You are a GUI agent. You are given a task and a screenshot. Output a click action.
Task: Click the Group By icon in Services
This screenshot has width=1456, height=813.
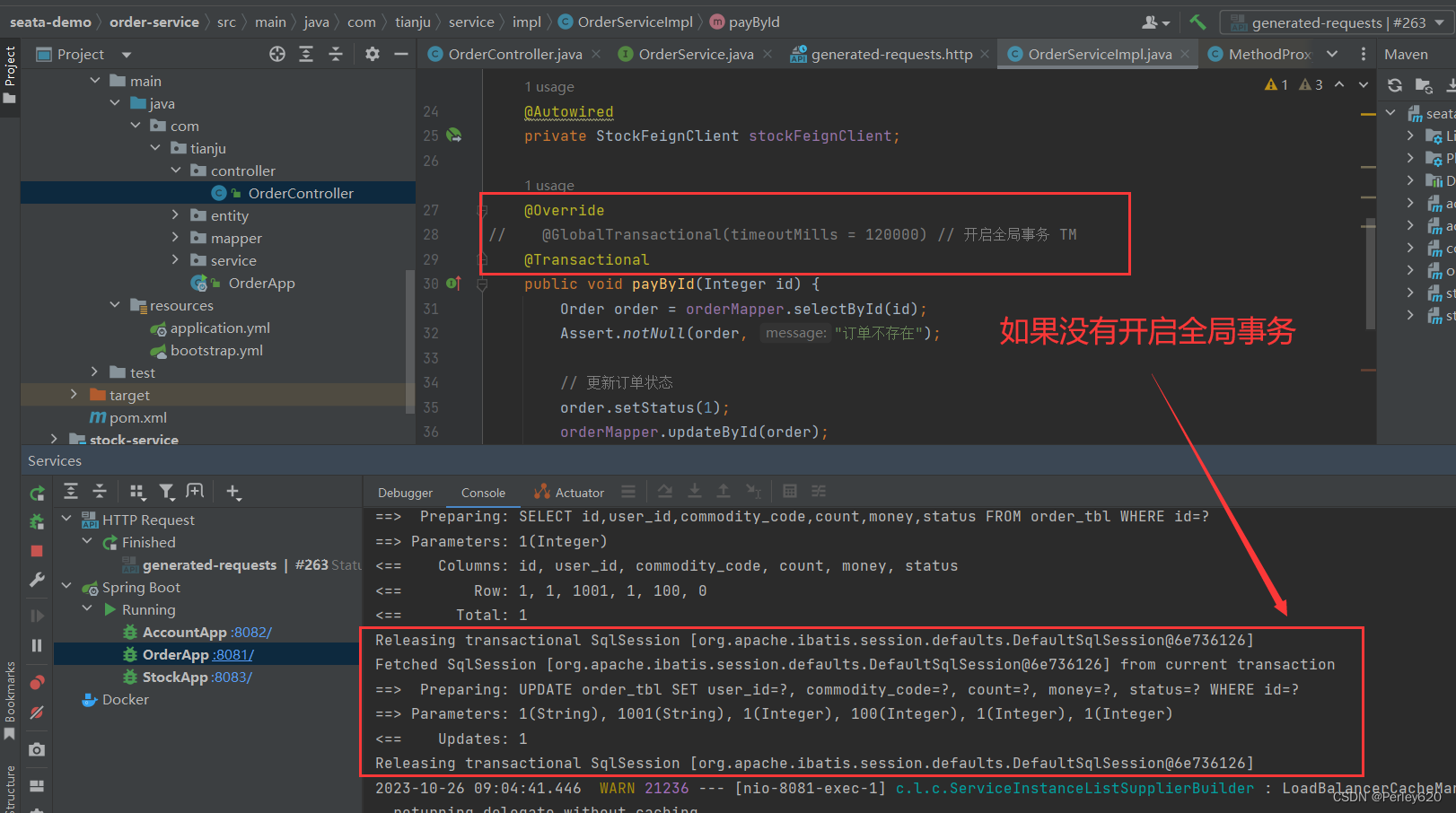click(137, 491)
